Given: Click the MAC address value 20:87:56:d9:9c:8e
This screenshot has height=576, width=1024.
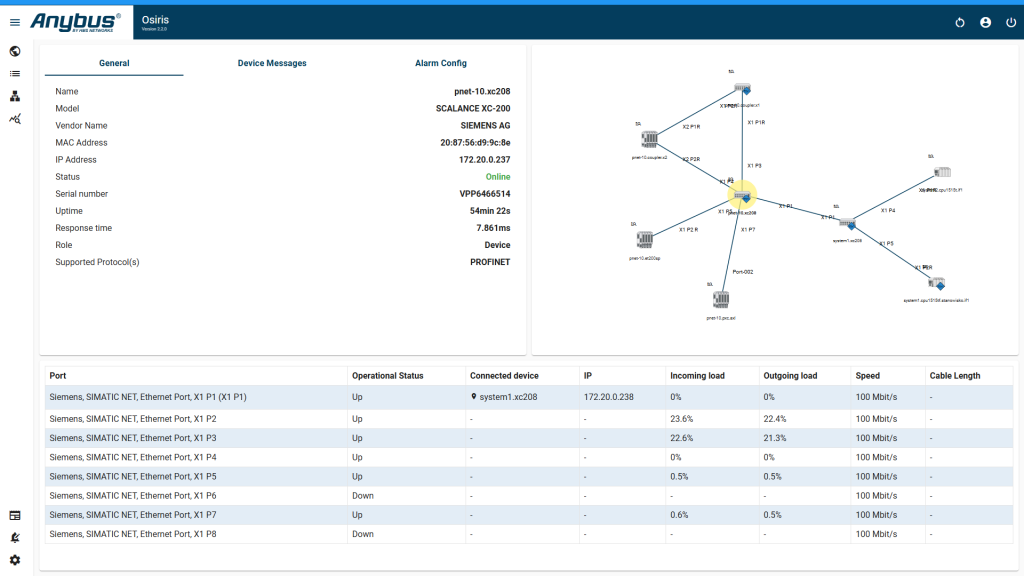Looking at the screenshot, I should tap(475, 142).
